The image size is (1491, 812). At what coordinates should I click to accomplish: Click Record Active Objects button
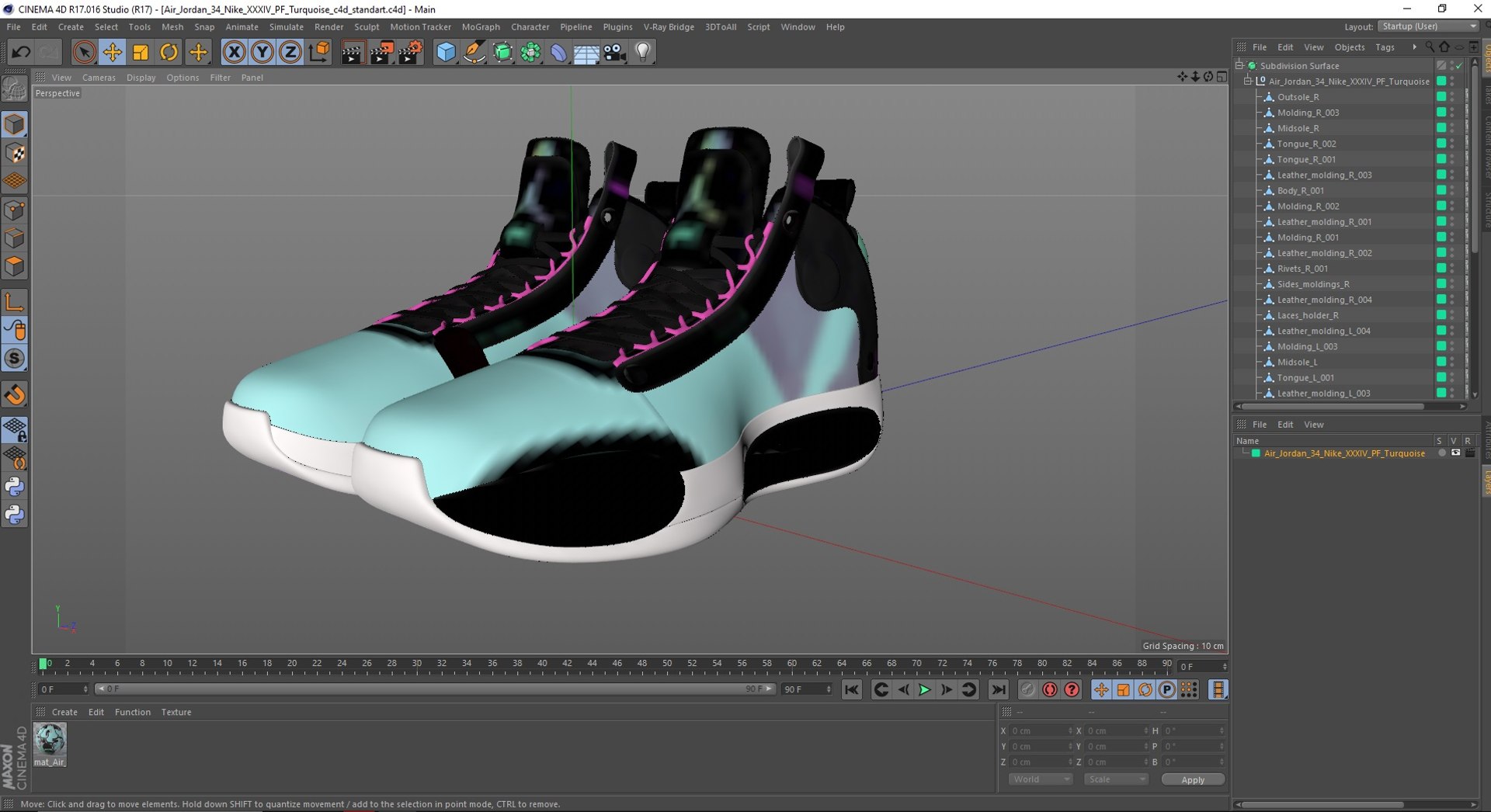click(x=1027, y=689)
